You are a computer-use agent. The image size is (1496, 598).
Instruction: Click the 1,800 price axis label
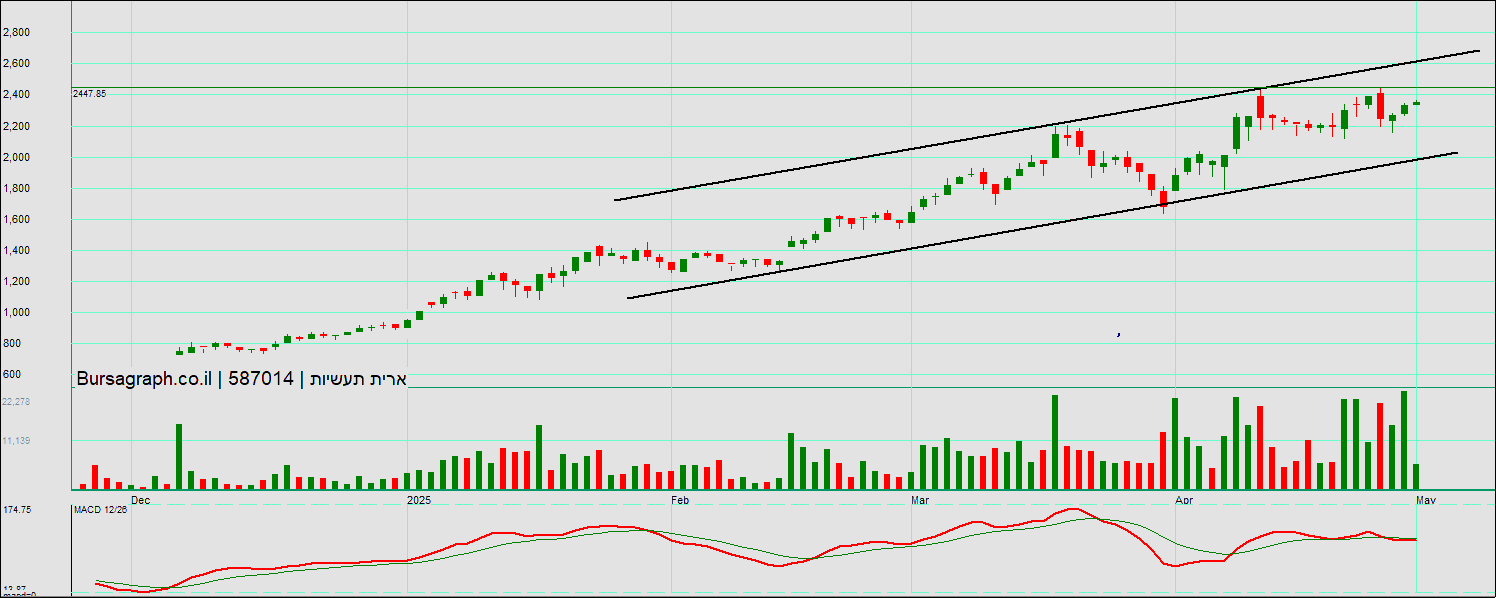[x=16, y=188]
